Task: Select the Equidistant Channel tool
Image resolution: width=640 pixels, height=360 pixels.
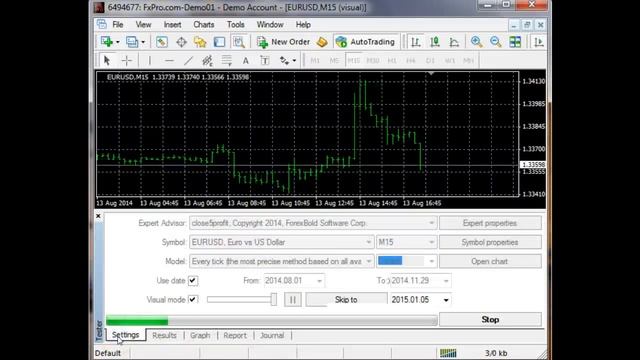Action: pyautogui.click(x=207, y=60)
